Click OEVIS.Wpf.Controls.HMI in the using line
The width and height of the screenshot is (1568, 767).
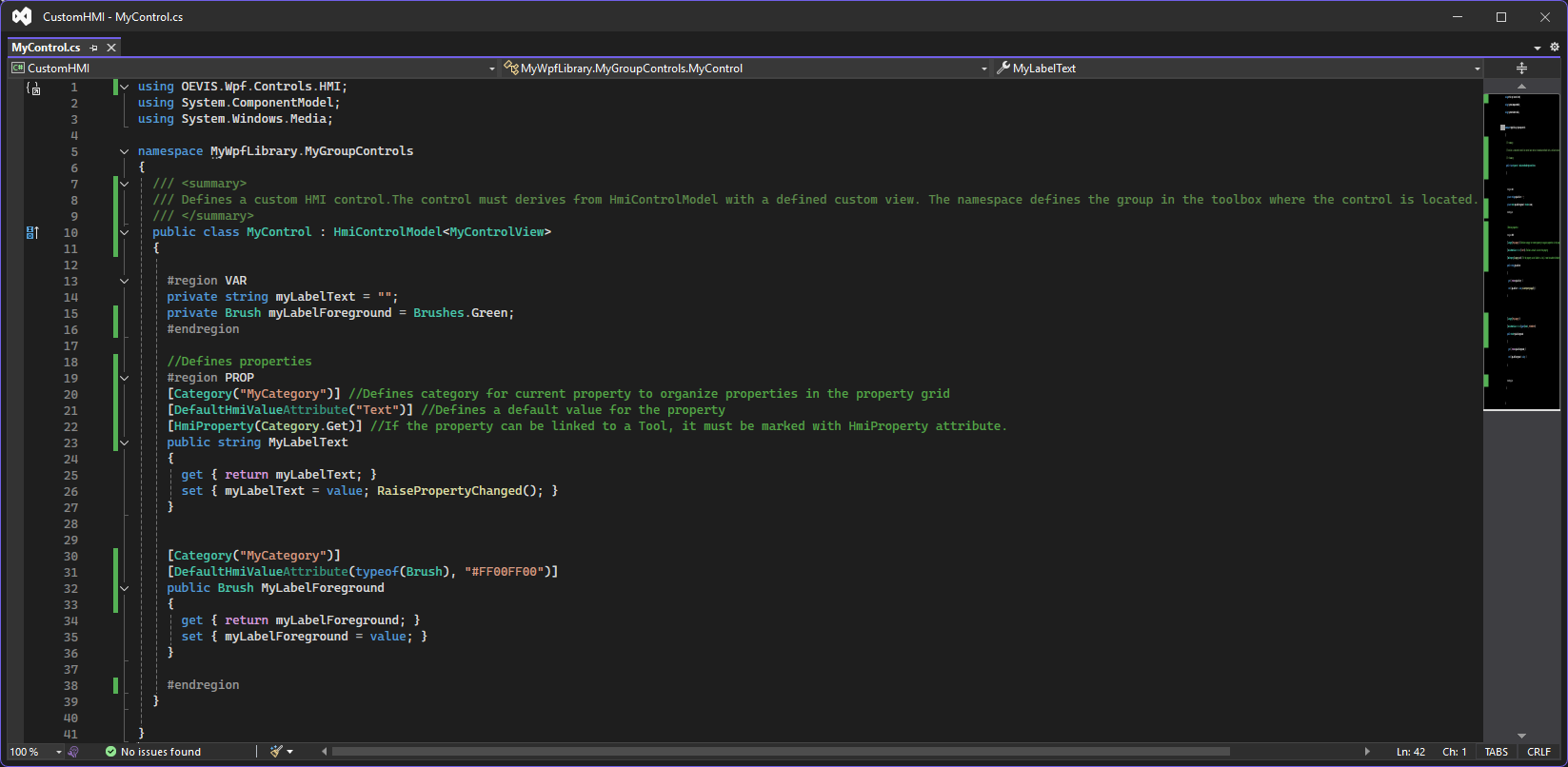pyautogui.click(x=261, y=87)
